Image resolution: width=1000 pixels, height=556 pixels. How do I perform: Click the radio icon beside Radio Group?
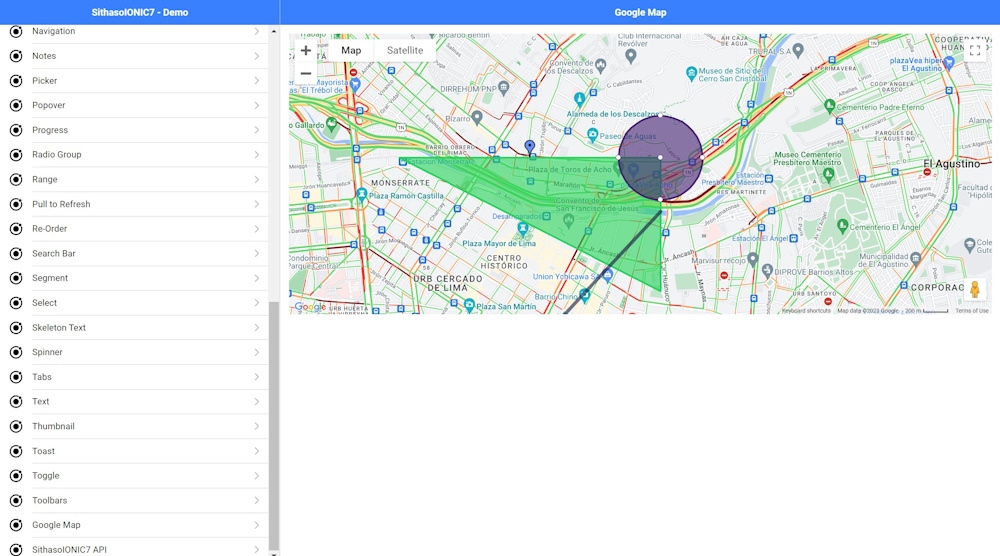click(16, 155)
